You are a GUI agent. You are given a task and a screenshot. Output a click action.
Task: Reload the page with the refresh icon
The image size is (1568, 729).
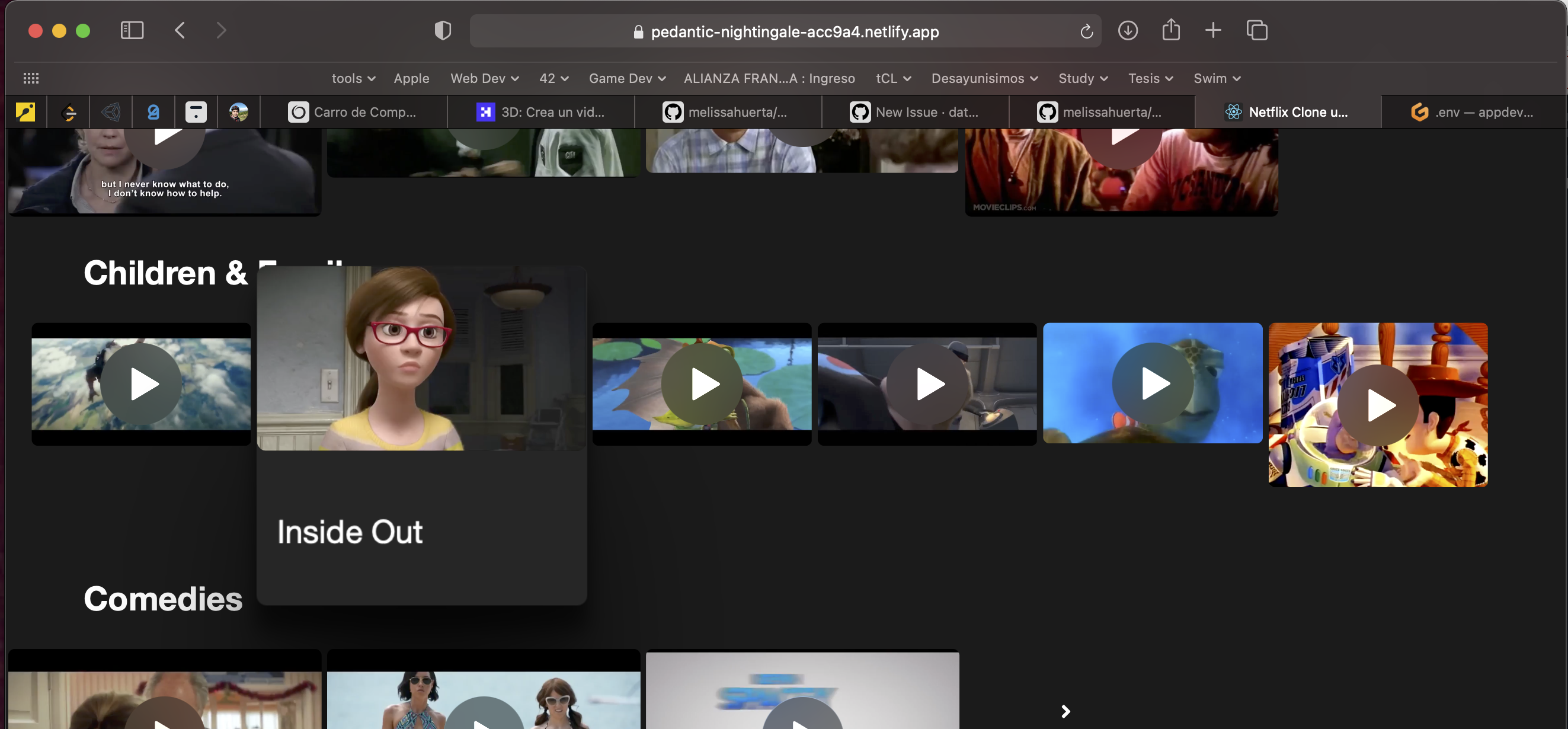pos(1086,31)
